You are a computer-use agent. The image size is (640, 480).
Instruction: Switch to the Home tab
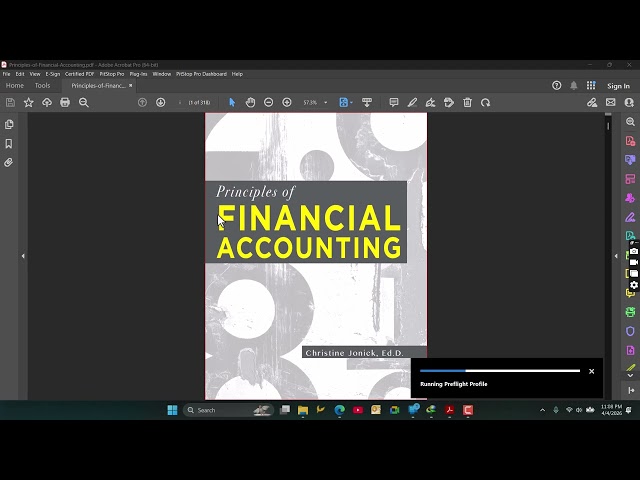point(15,85)
